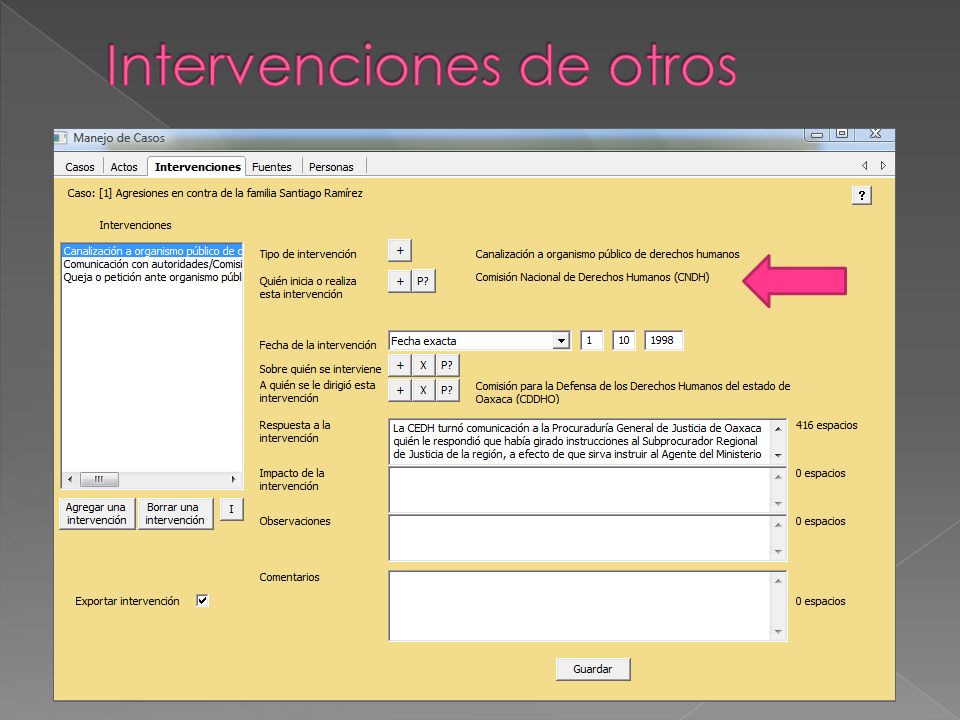Click in Impacto de la intervención text box
The image size is (960, 720).
click(579, 490)
